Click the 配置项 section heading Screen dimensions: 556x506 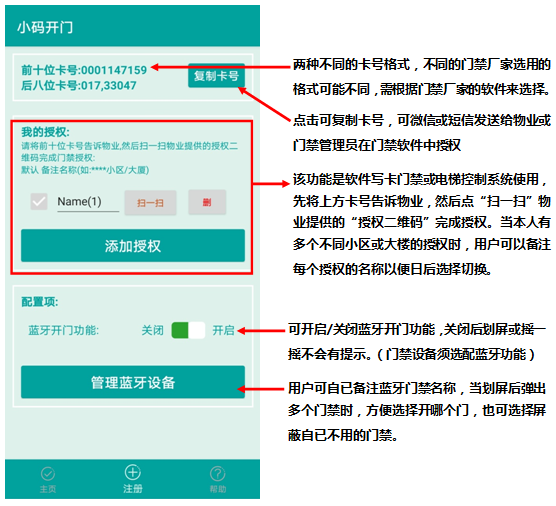[40, 301]
